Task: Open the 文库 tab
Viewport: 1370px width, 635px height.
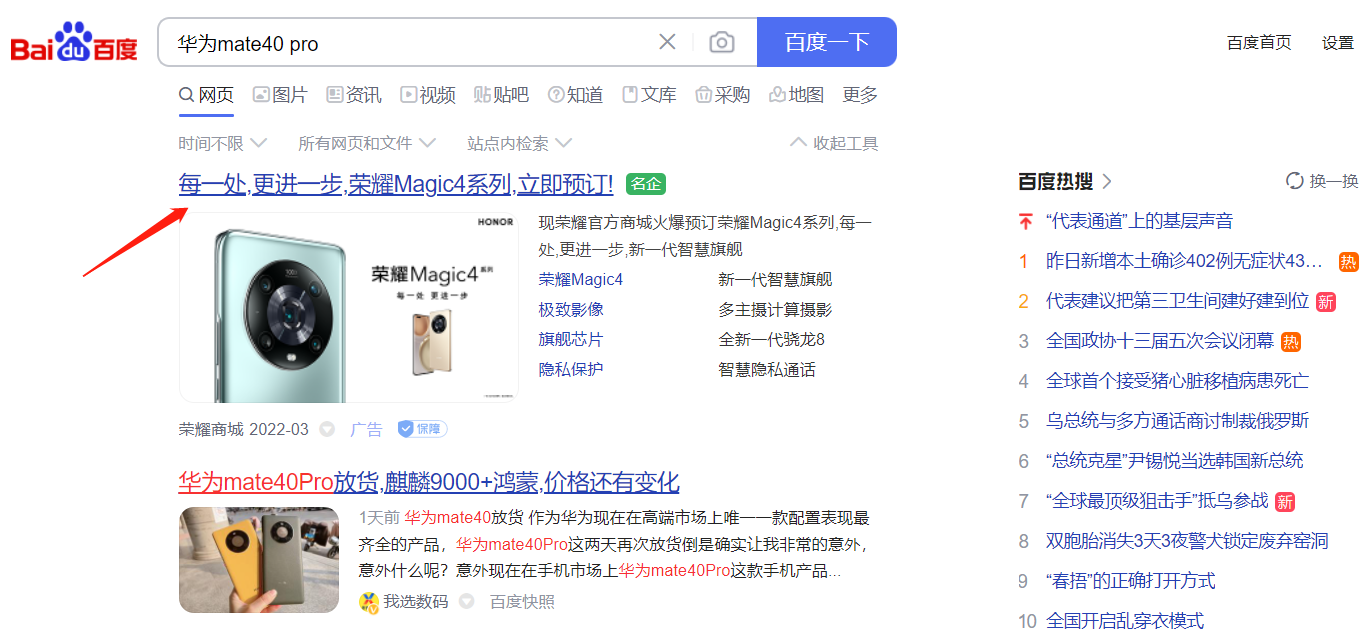Action: click(x=649, y=95)
